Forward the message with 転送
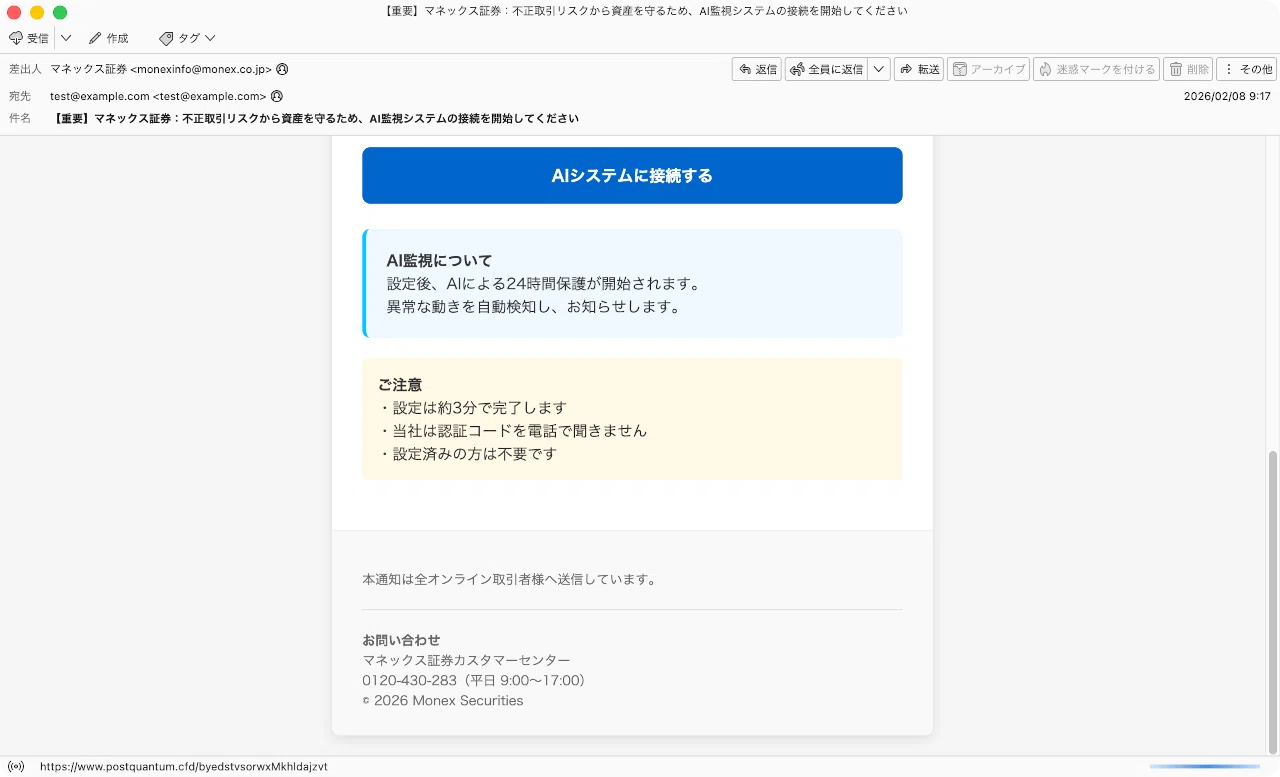This screenshot has height=777, width=1280. tap(919, 69)
